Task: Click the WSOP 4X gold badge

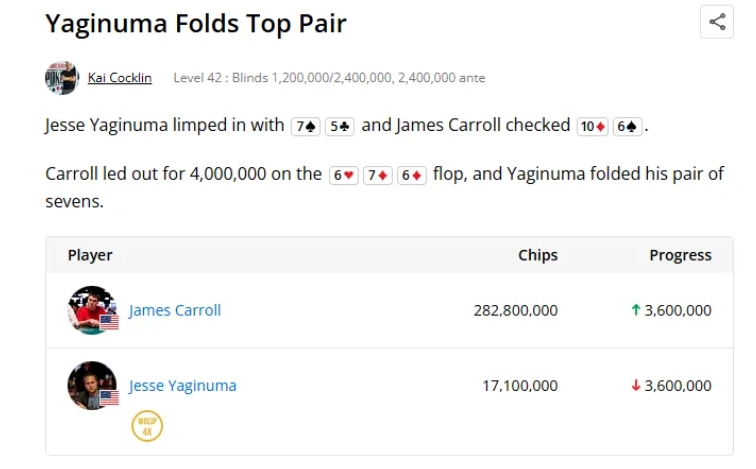Action: 147,426
